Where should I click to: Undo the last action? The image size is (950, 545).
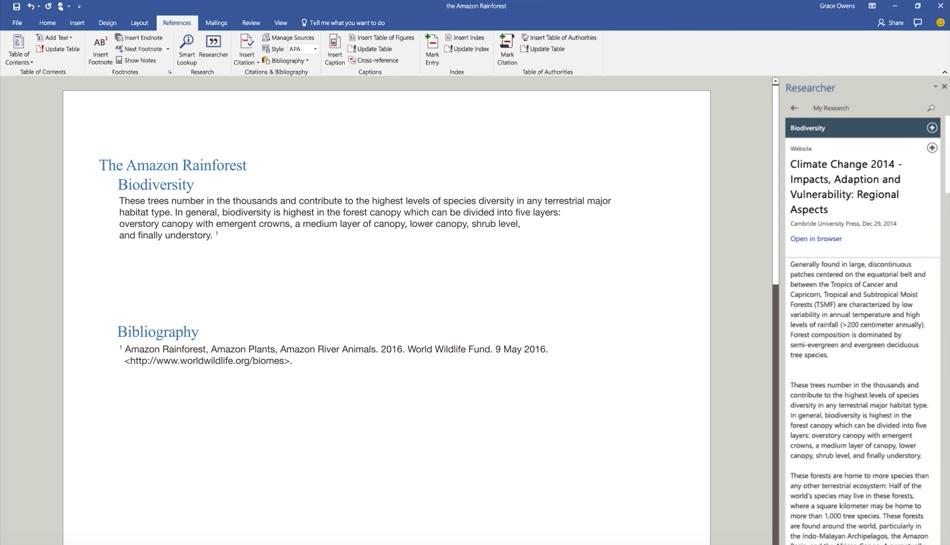coord(30,6)
